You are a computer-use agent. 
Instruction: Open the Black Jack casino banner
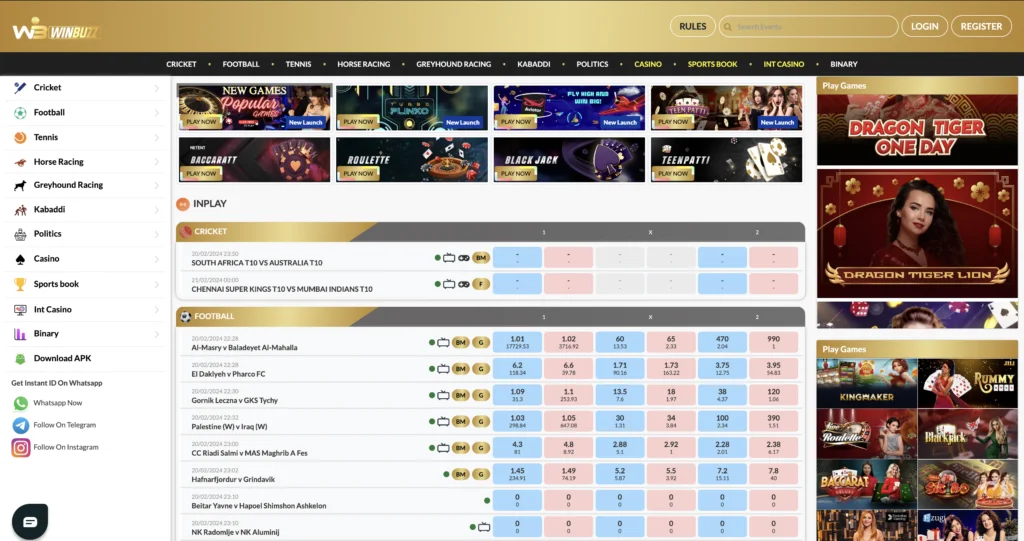click(569, 159)
